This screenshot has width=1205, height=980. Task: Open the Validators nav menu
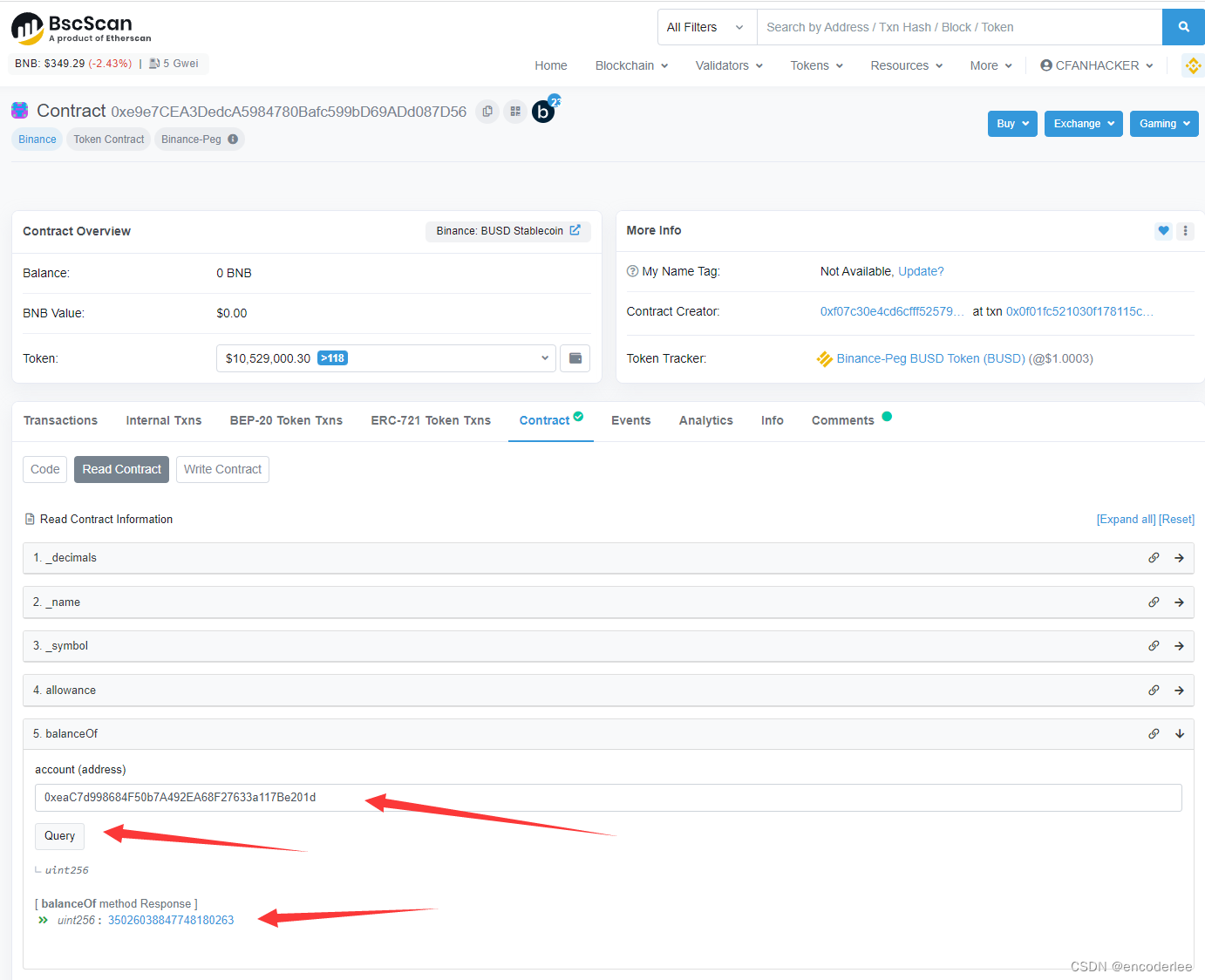click(x=729, y=65)
